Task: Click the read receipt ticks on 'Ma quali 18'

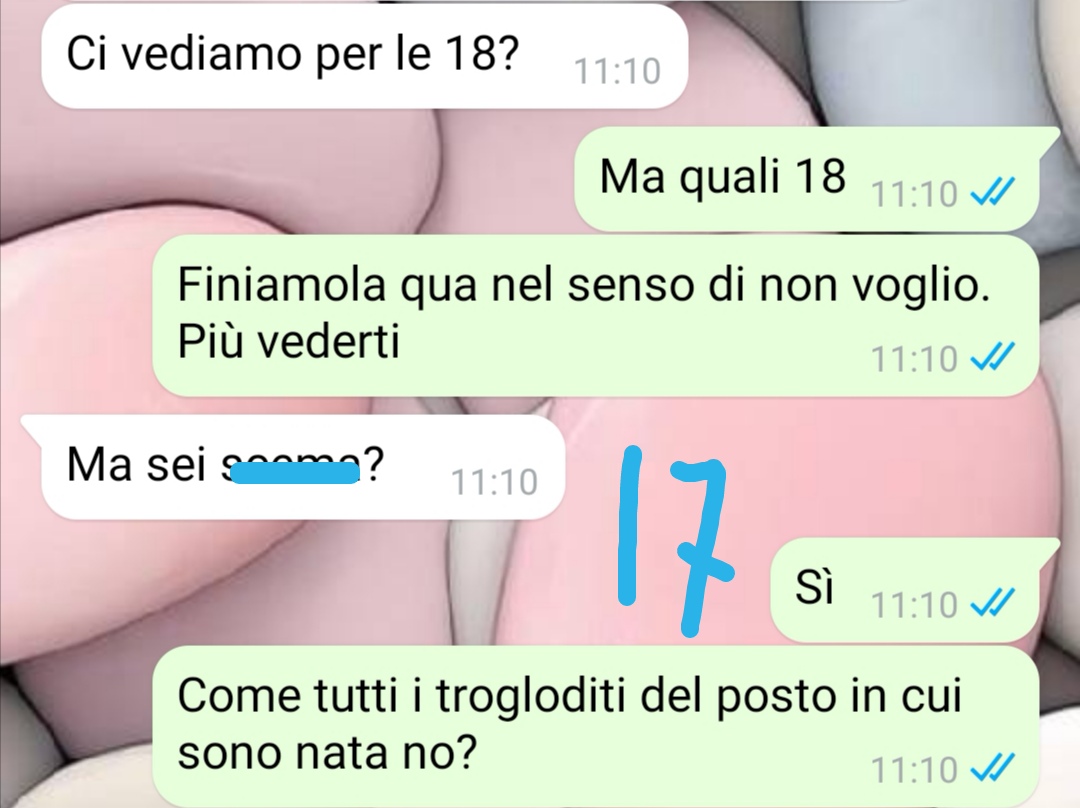Action: 991,193
